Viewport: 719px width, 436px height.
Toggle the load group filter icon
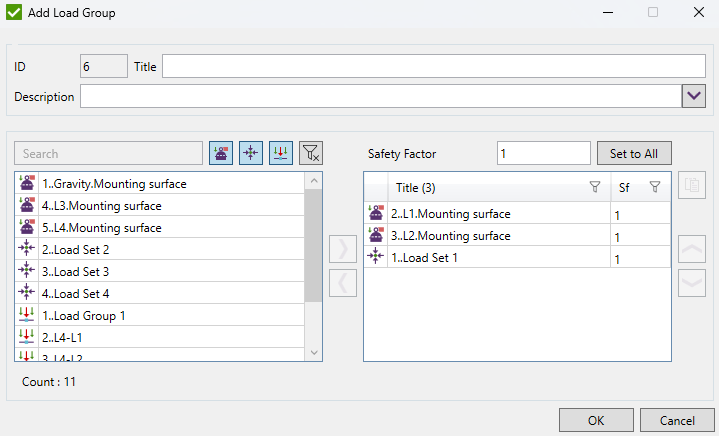click(281, 153)
